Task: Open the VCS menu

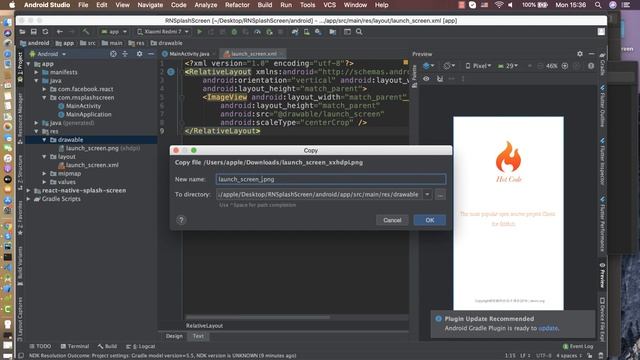Action: [329, 5]
